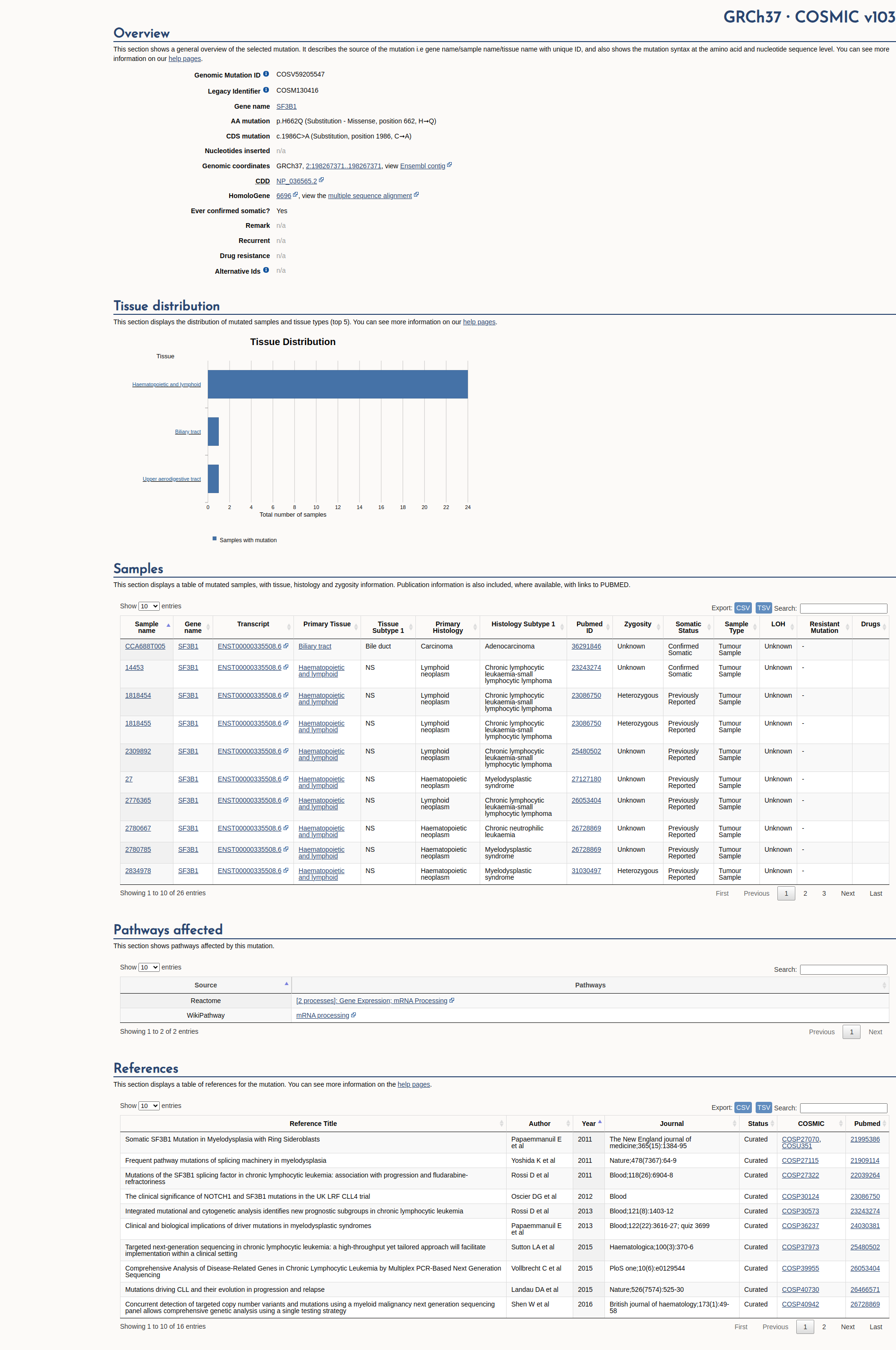Click external-link icon after Ensembl contig

pyautogui.click(x=449, y=164)
